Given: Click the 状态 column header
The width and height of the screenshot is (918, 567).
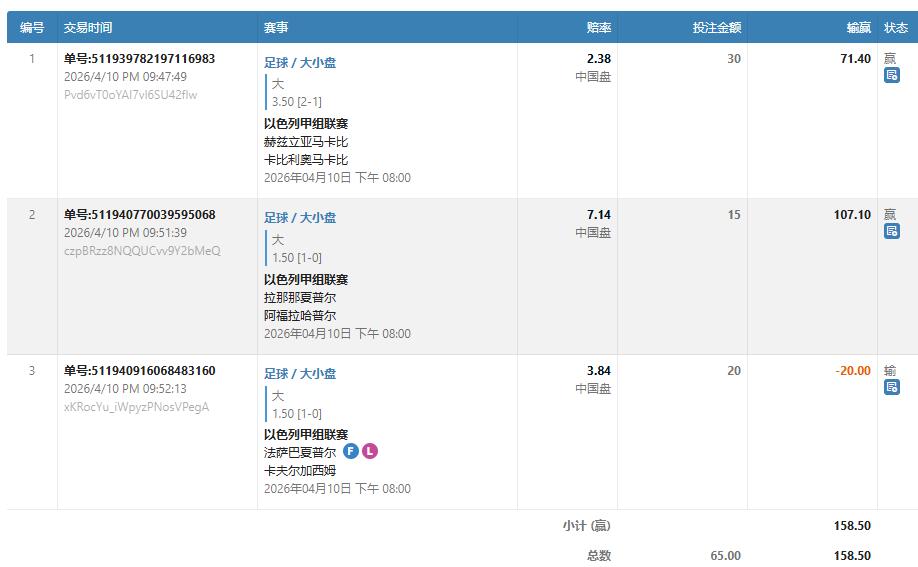Looking at the screenshot, I should pos(896,28).
